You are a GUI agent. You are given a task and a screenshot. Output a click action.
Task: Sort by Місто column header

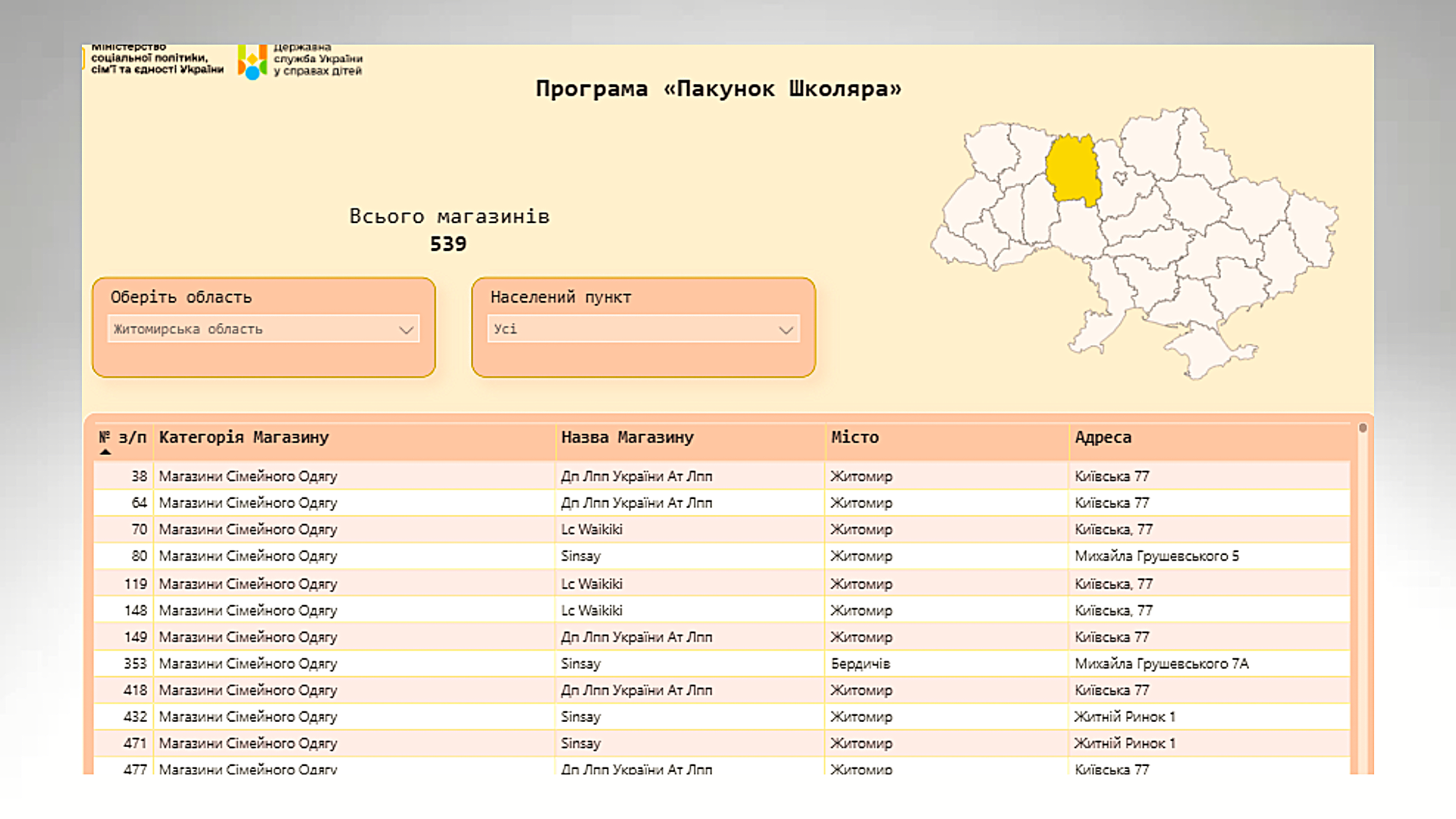pos(855,438)
